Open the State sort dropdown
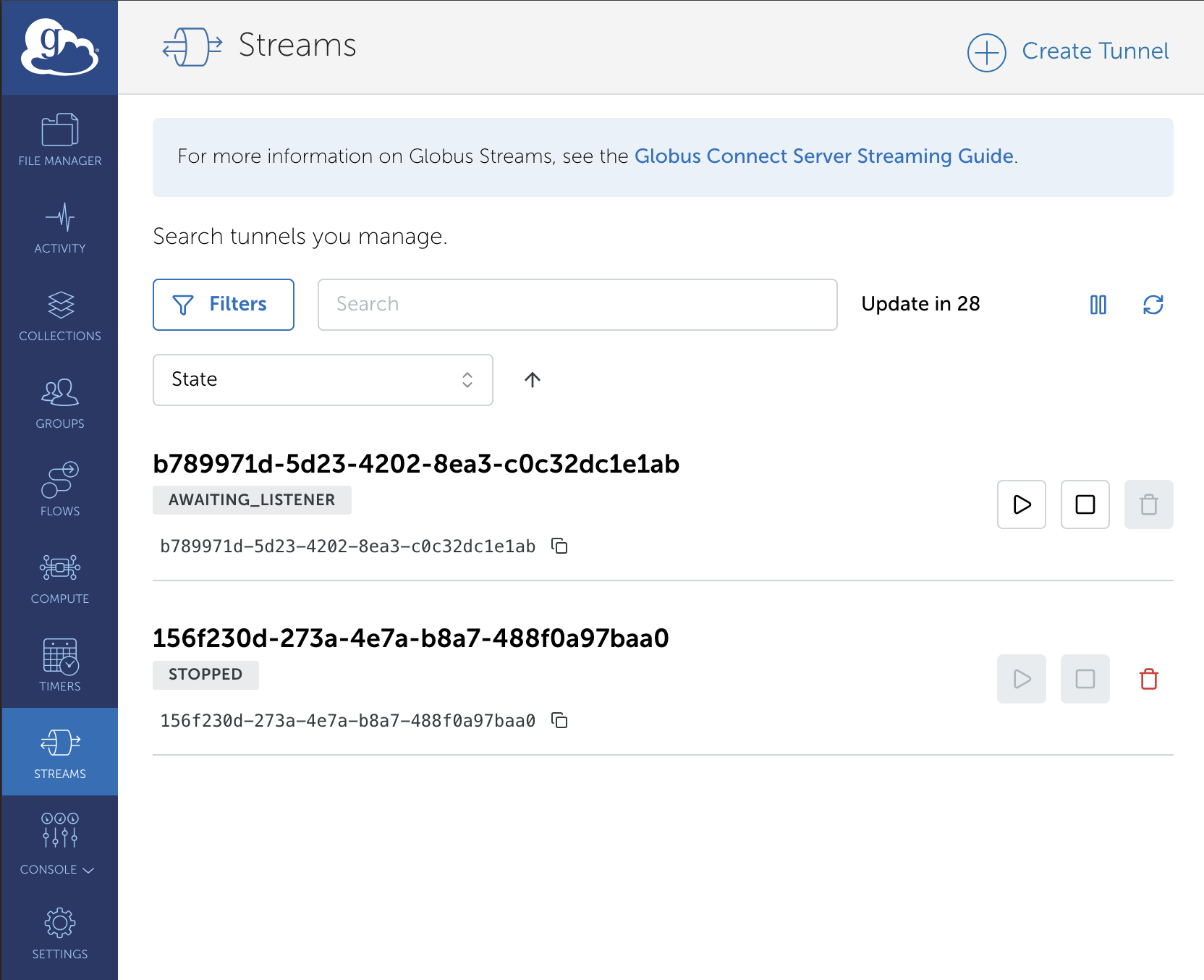Image resolution: width=1204 pixels, height=980 pixels. point(323,380)
